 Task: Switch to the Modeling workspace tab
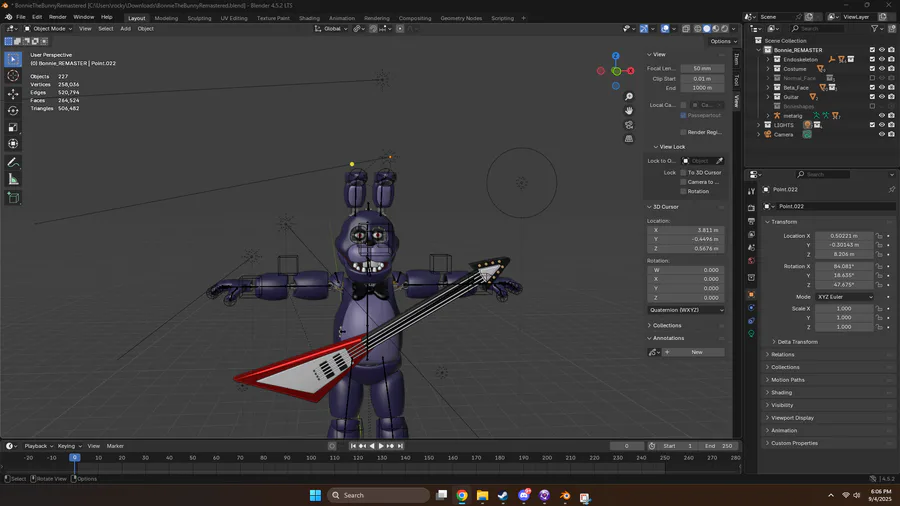click(x=166, y=18)
